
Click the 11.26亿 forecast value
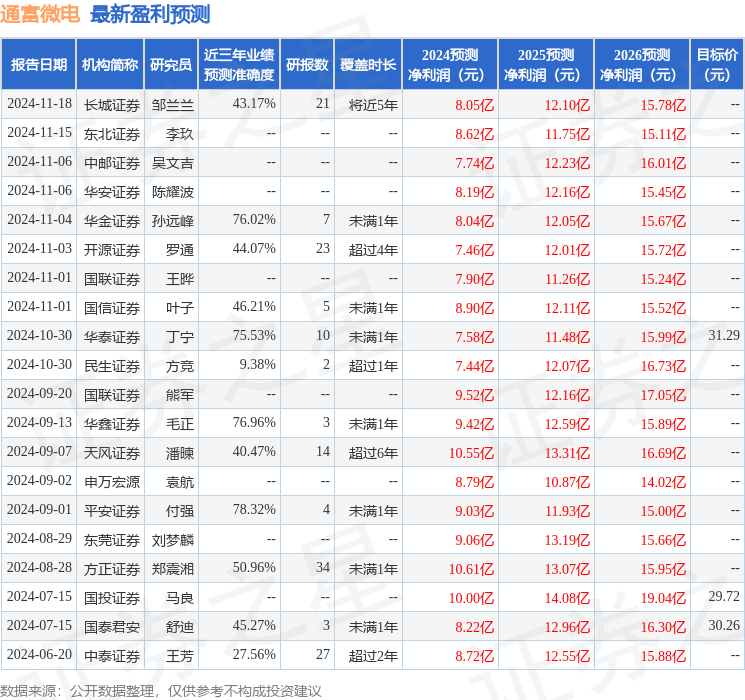coord(567,279)
